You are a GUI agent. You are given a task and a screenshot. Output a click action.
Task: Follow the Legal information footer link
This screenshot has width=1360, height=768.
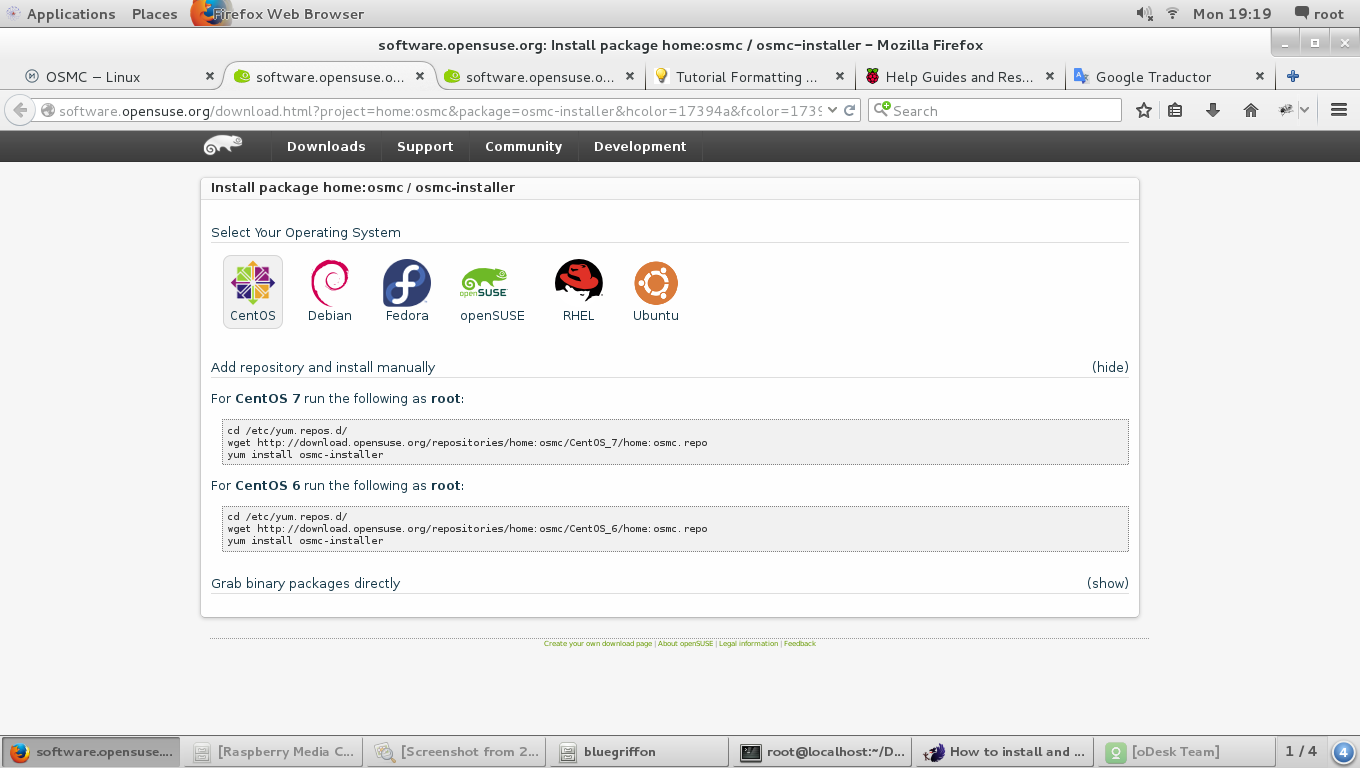748,644
